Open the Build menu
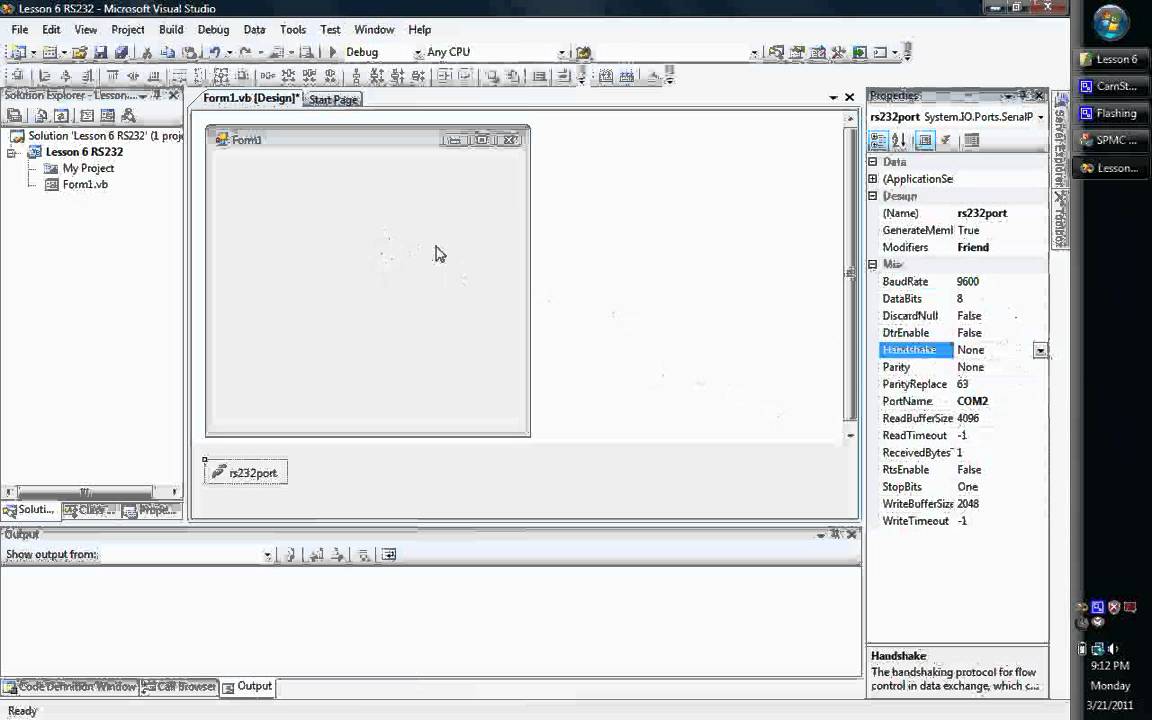 [x=171, y=29]
